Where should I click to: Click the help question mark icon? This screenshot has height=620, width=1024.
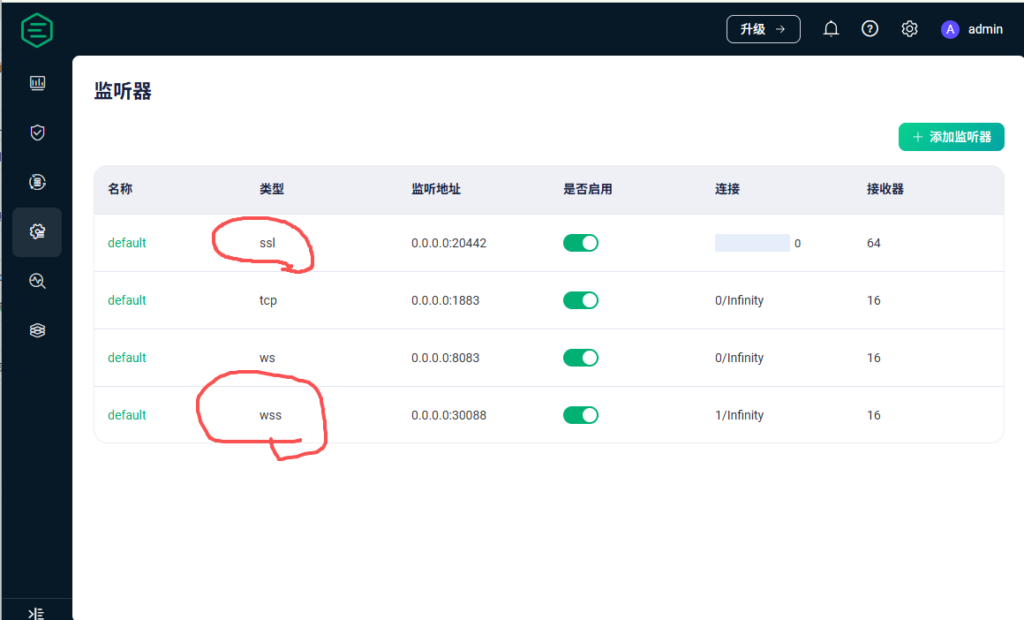870,30
